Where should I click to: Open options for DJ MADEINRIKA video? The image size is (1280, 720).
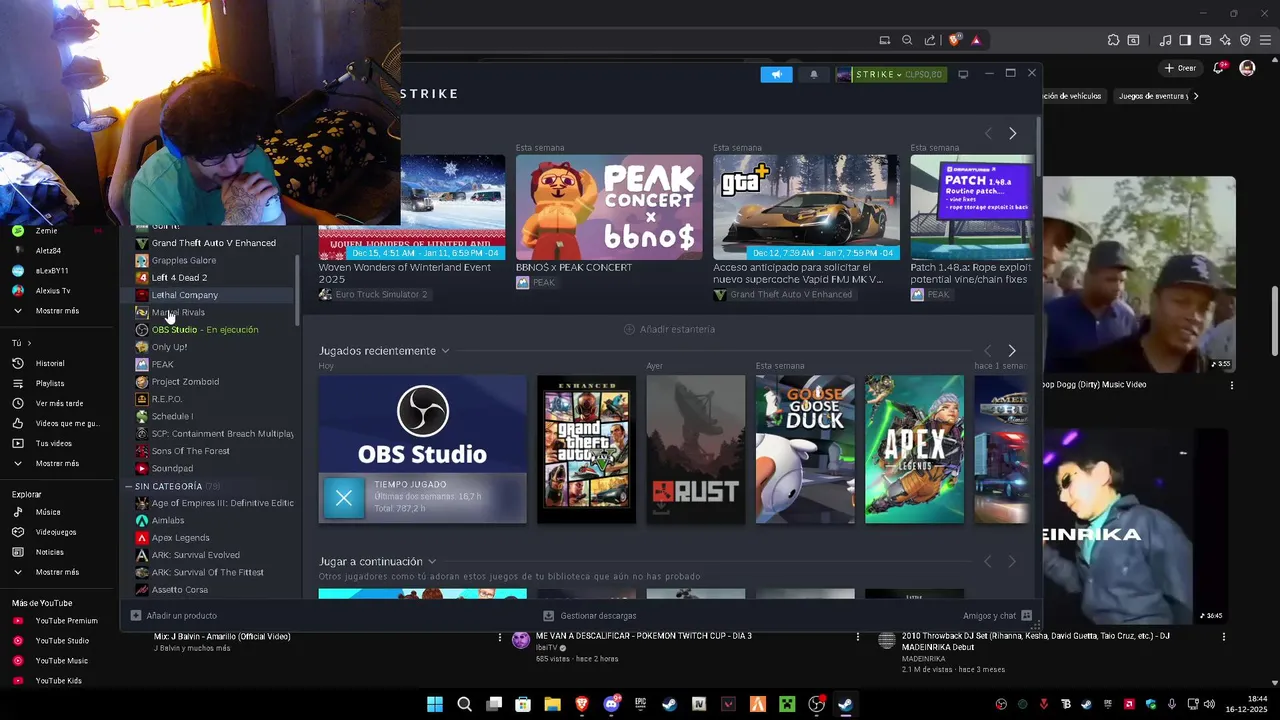[x=1223, y=637]
